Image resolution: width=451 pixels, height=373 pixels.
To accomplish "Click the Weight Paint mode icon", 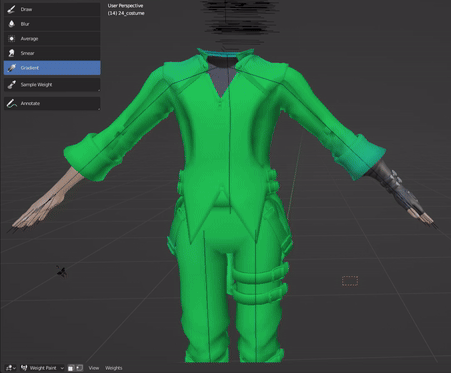I will (24, 368).
